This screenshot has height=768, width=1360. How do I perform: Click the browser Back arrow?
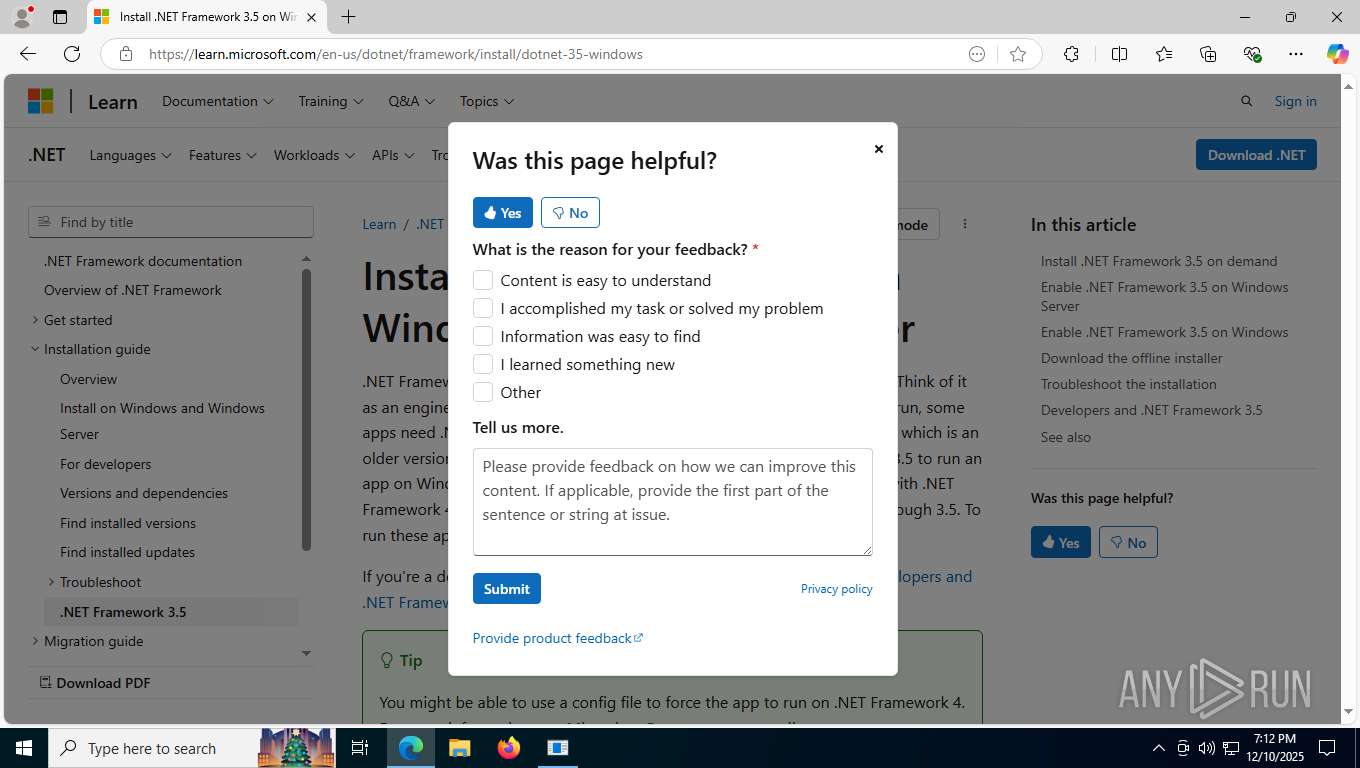[27, 54]
